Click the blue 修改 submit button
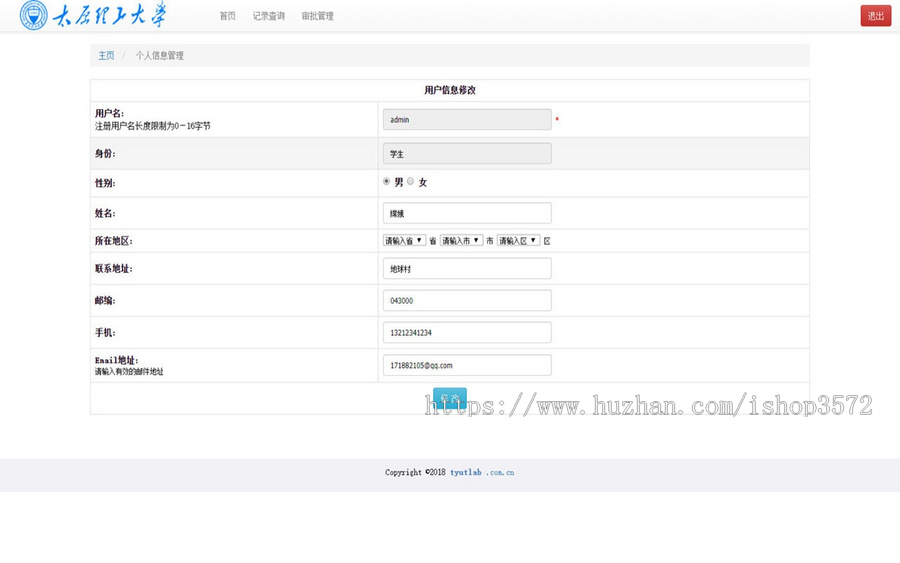Viewport: 900px width, 563px height. click(x=450, y=398)
